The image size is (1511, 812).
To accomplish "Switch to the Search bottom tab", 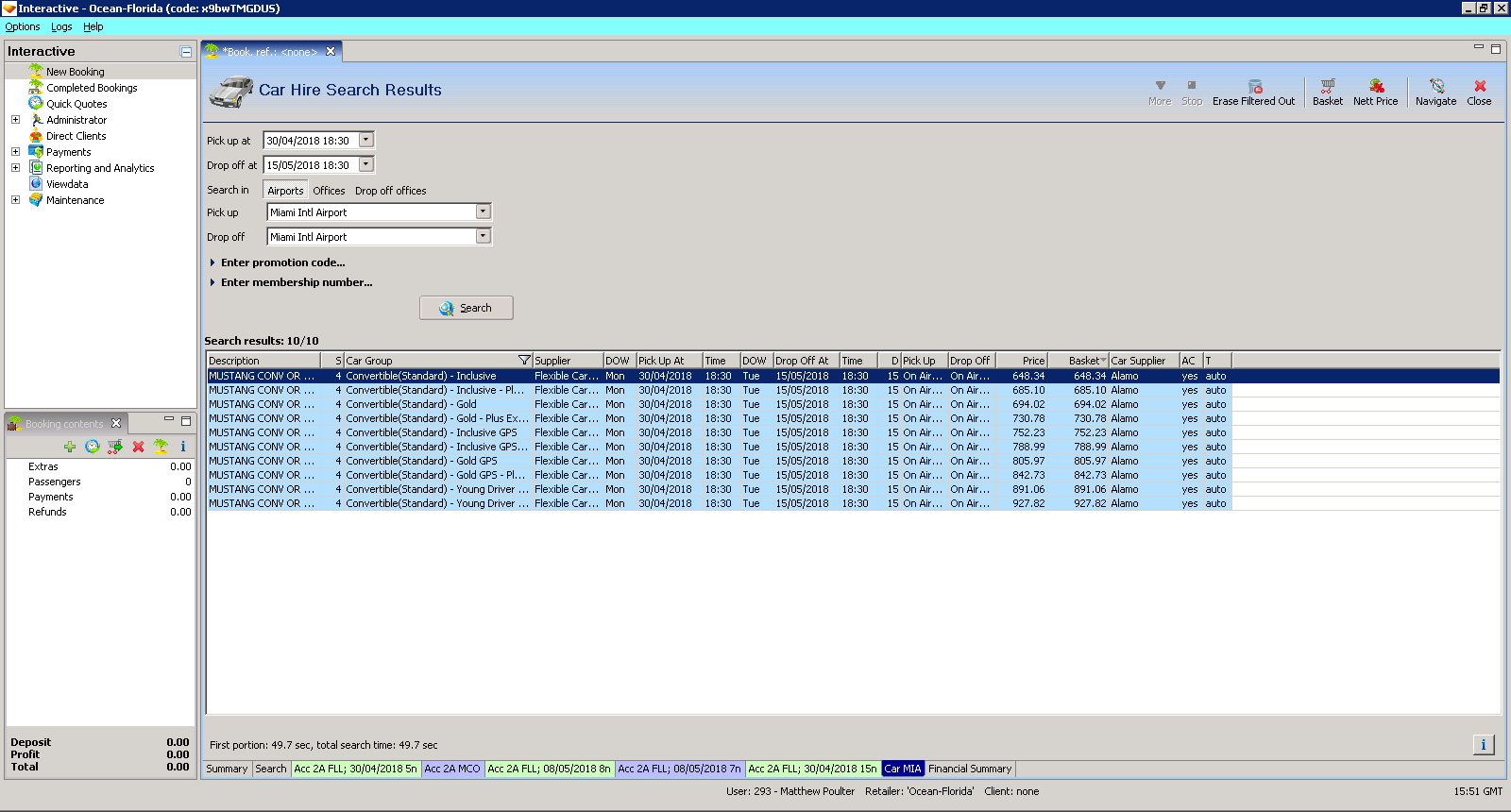I will (x=271, y=769).
